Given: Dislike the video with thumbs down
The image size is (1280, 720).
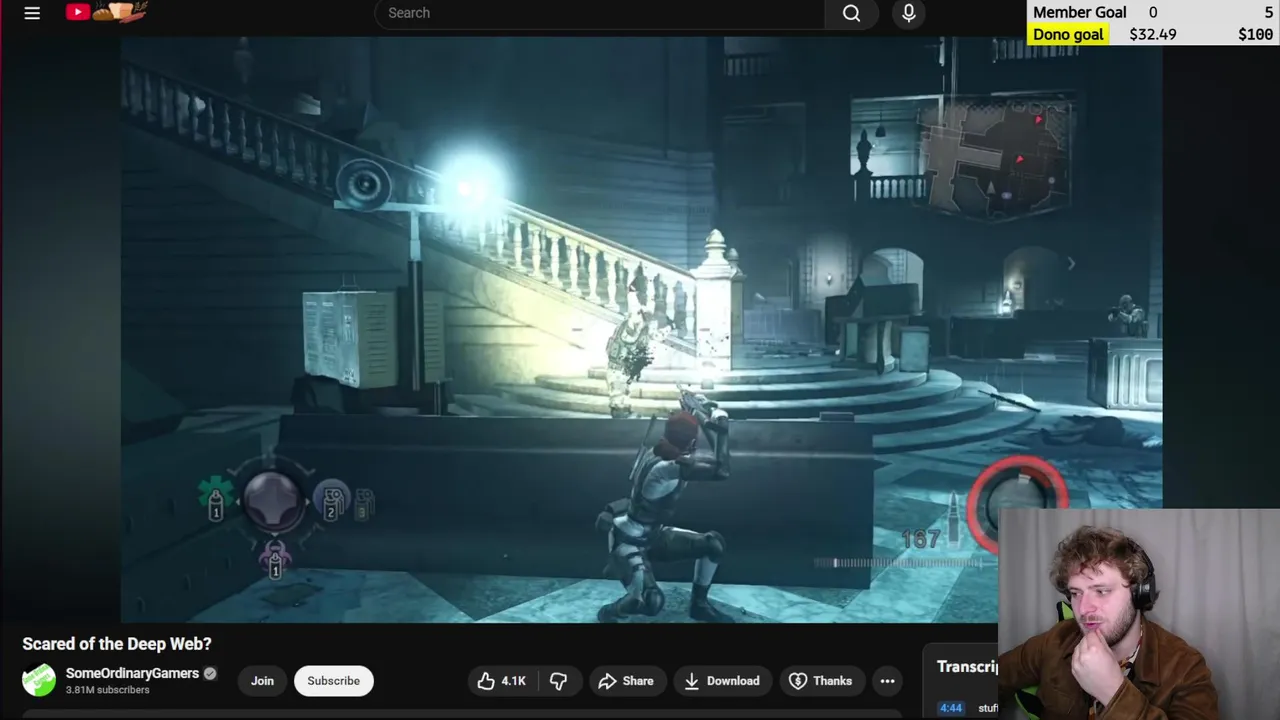Looking at the screenshot, I should tap(558, 681).
